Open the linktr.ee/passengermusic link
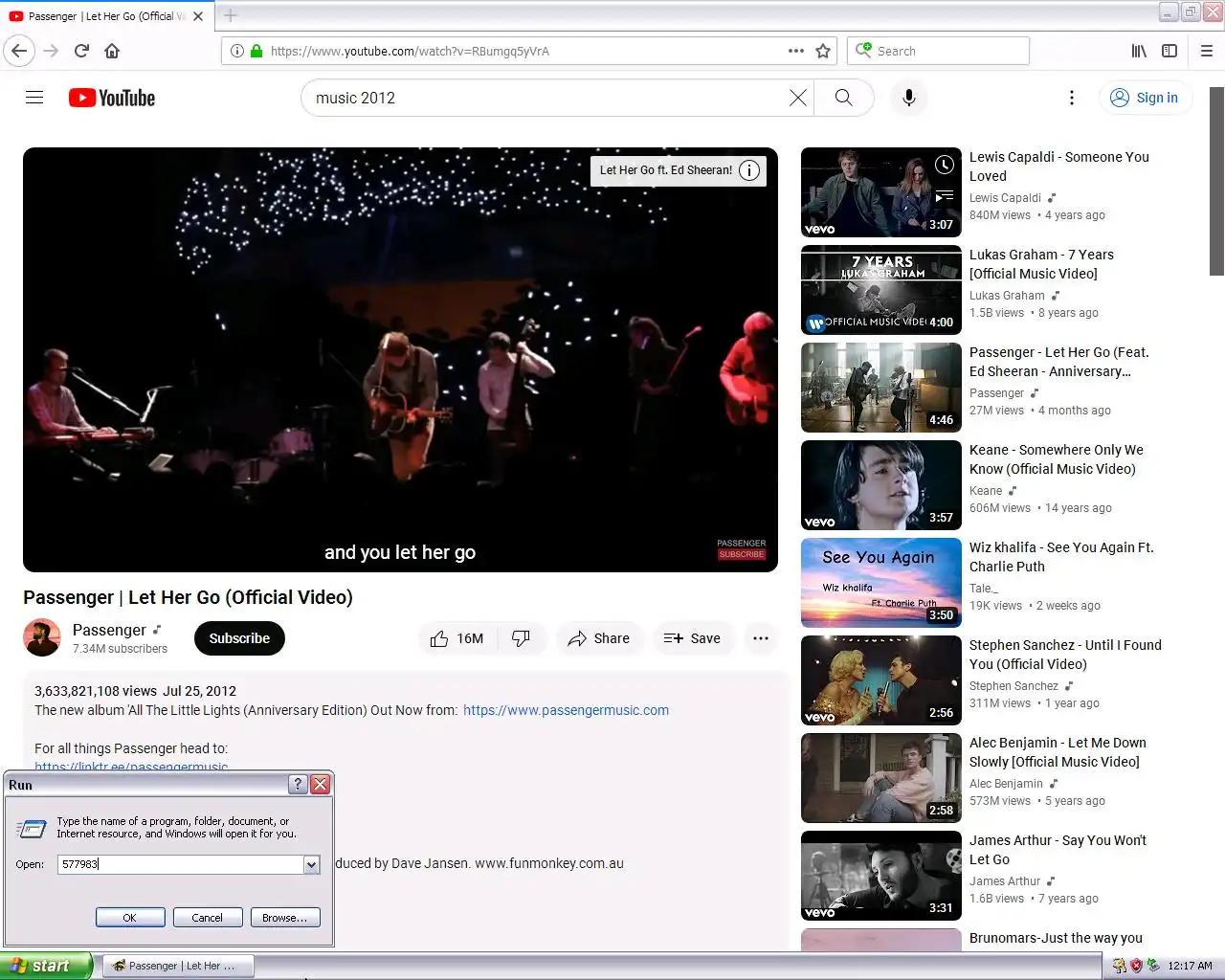The height and width of the screenshot is (980, 1225). tap(131, 766)
